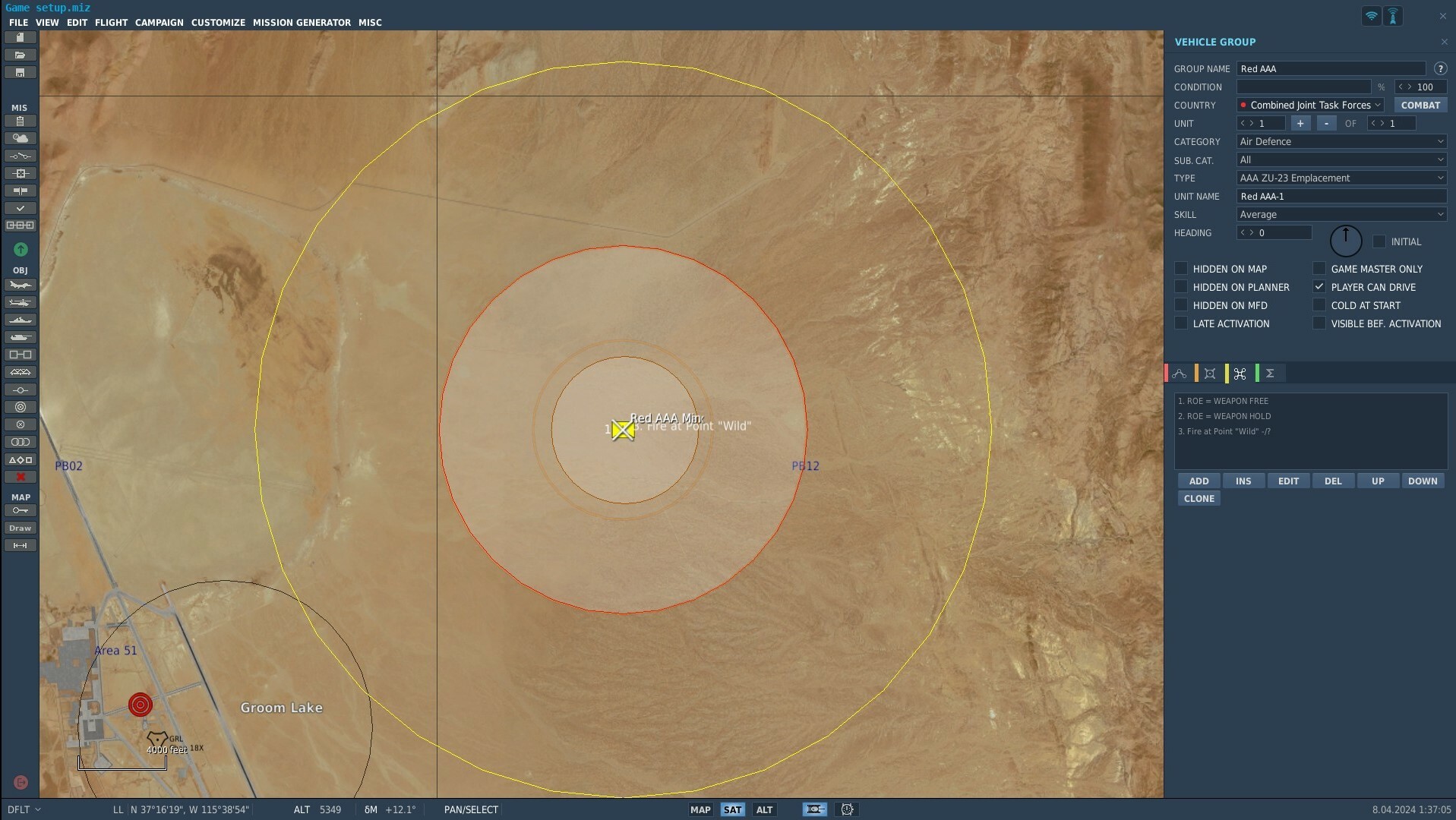The width and height of the screenshot is (1456, 820).
Task: Open the File menu
Action: click(x=18, y=22)
